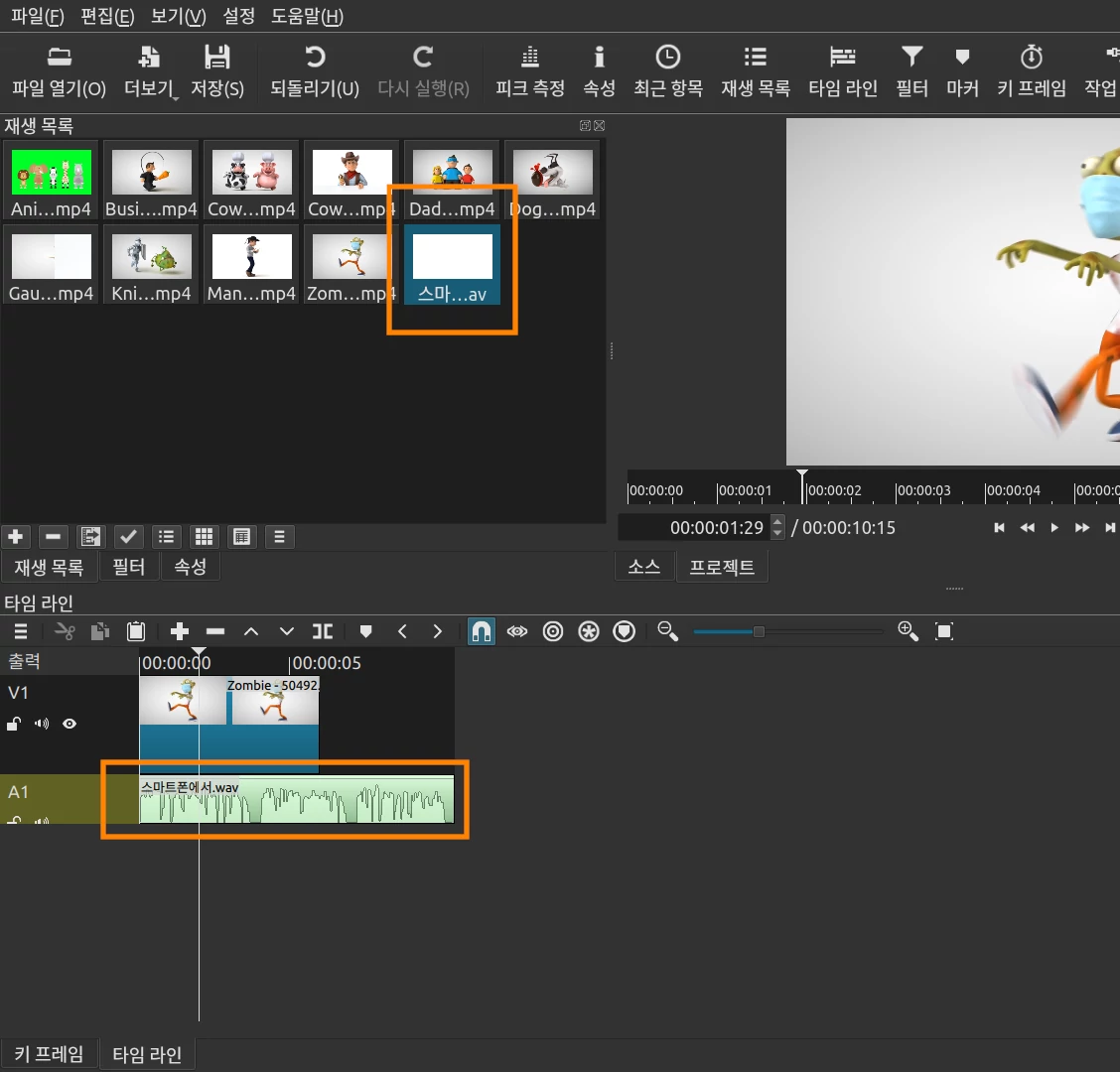
Task: Switch to 필터 tab below playlist
Action: tap(128, 567)
